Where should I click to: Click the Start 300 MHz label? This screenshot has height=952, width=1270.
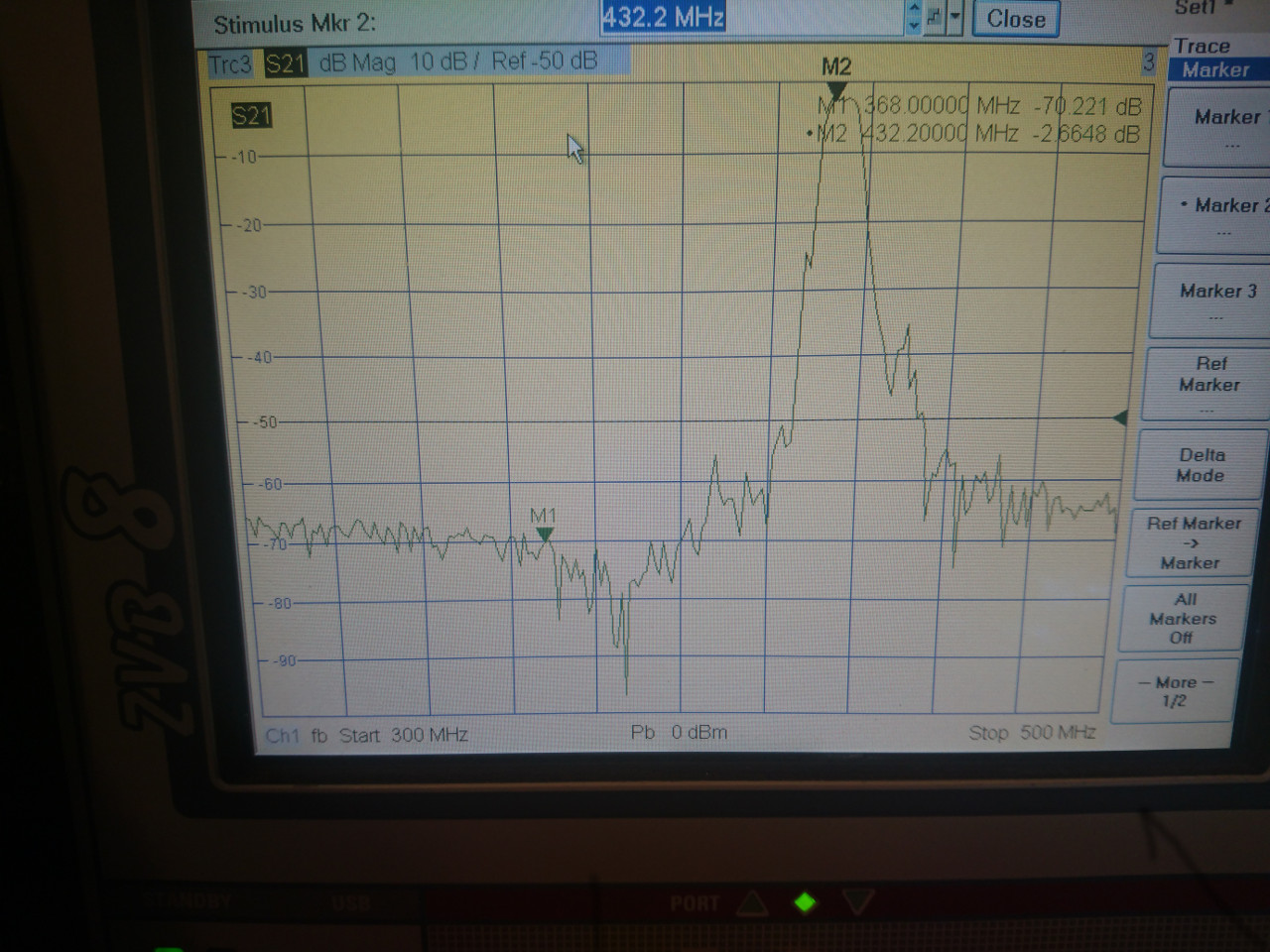point(403,735)
